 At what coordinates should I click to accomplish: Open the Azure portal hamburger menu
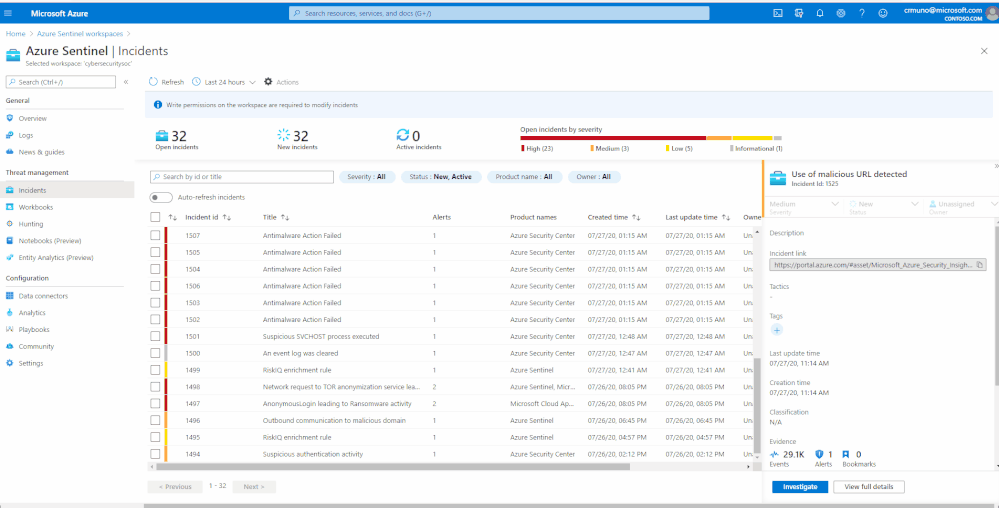point(8,13)
